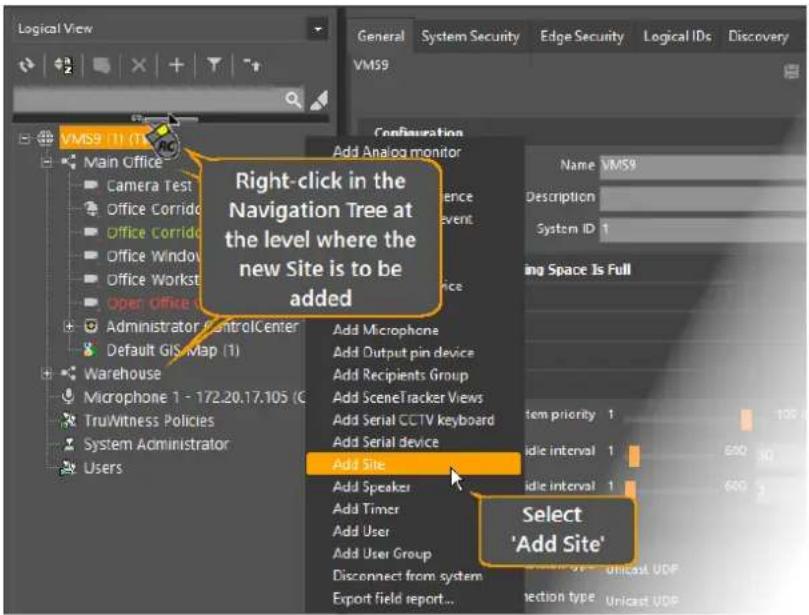Click the plus add toolbar icon

click(176, 65)
